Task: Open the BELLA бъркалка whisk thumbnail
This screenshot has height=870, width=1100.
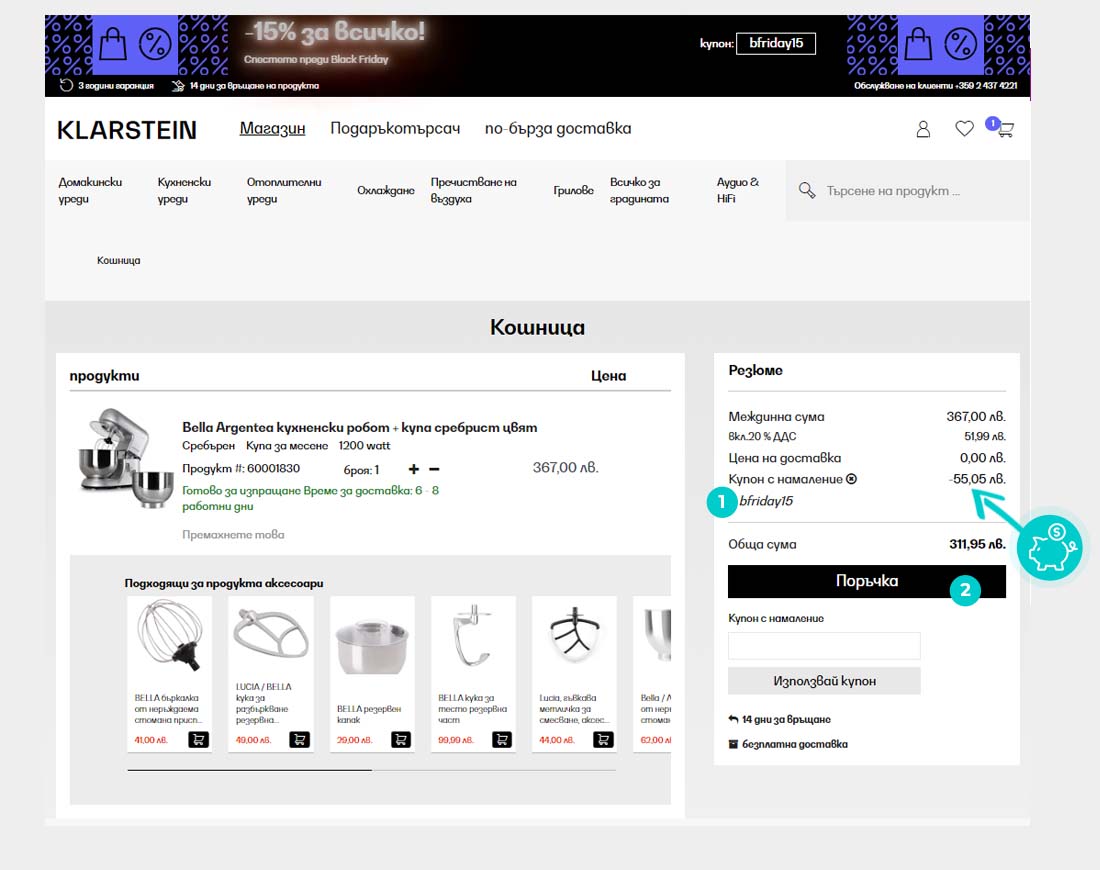Action: 168,636
